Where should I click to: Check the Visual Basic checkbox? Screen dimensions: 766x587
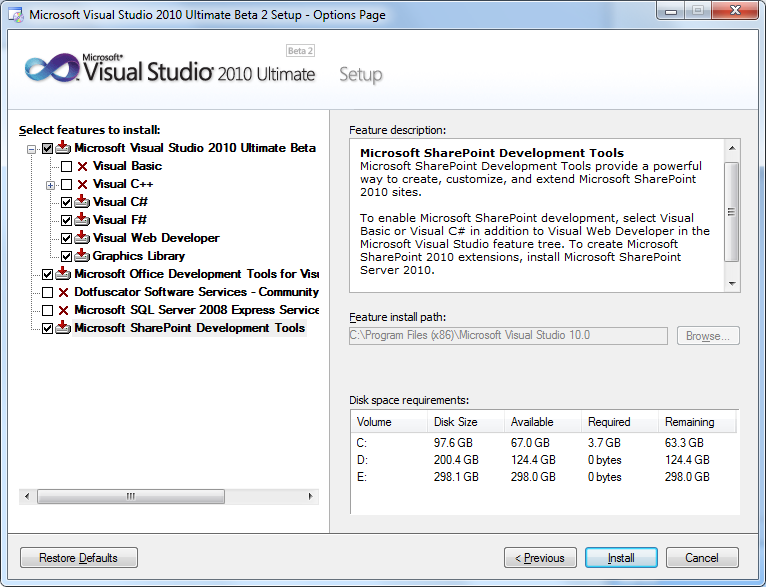coord(66,167)
